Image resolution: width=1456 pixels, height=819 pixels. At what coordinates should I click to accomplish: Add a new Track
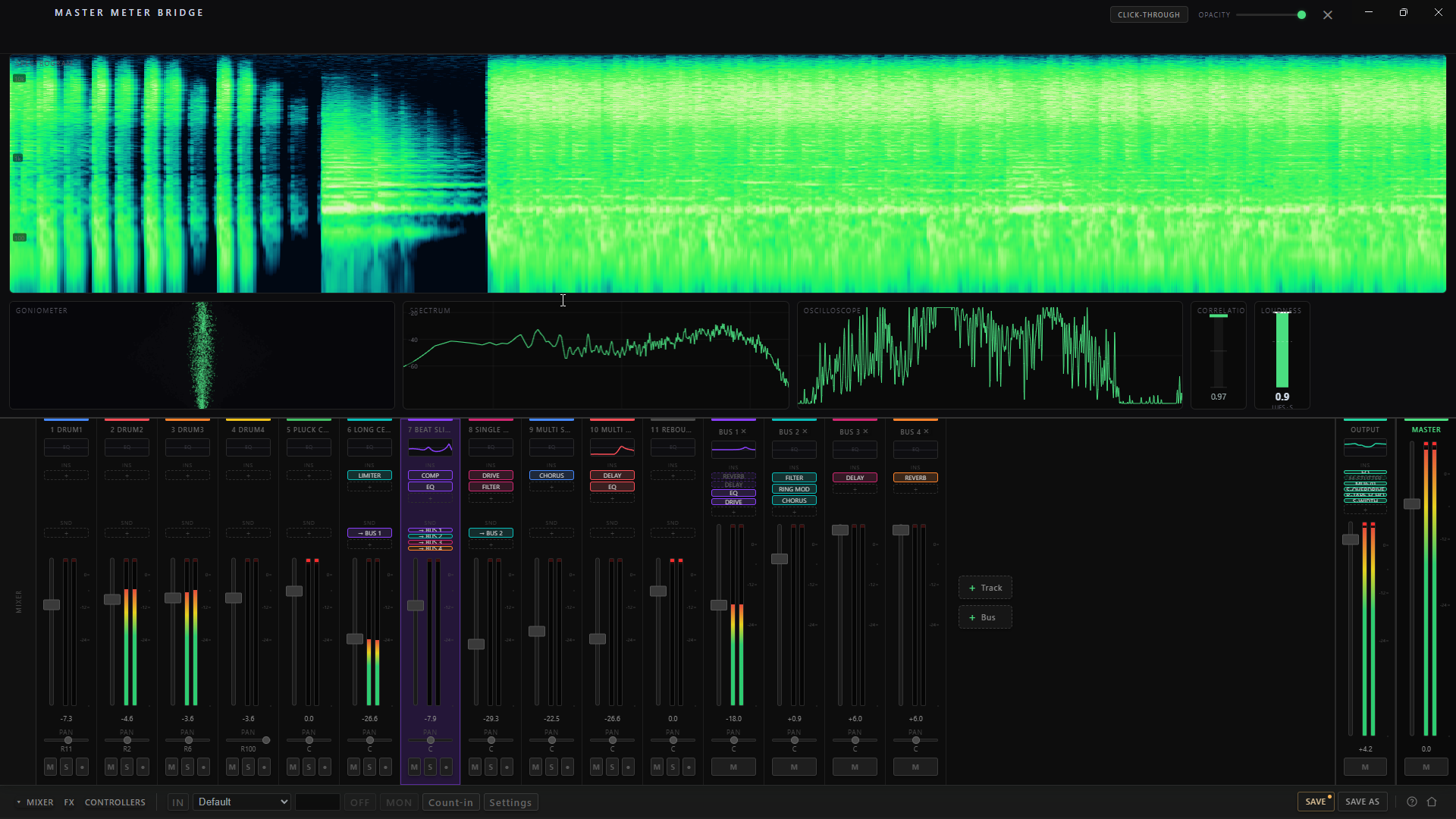(x=985, y=588)
